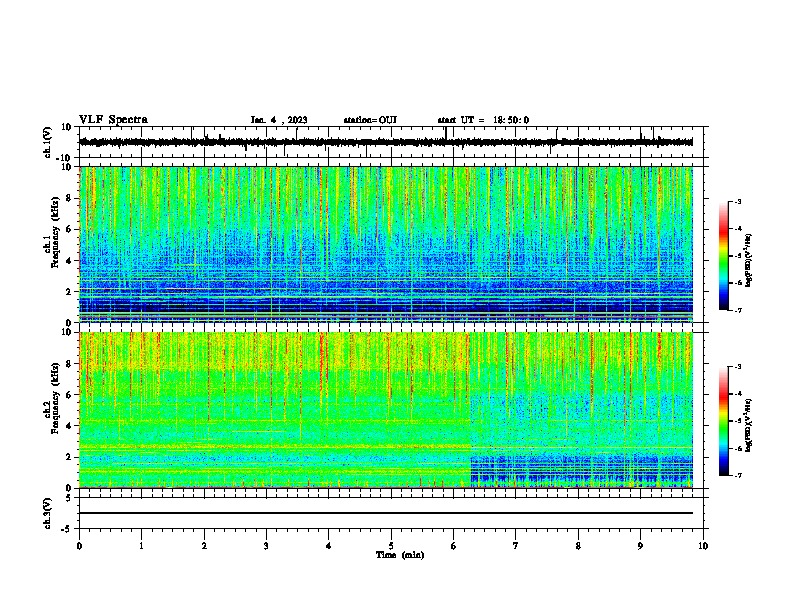Click the flat ch.3 voltage trace line
This screenshot has width=792, height=612.
pyautogui.click(x=386, y=513)
